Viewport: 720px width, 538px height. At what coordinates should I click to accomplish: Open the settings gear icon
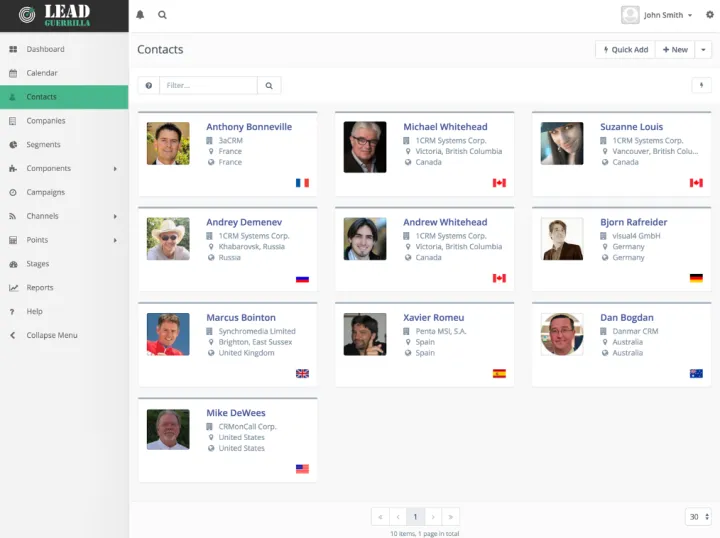[x=710, y=15]
